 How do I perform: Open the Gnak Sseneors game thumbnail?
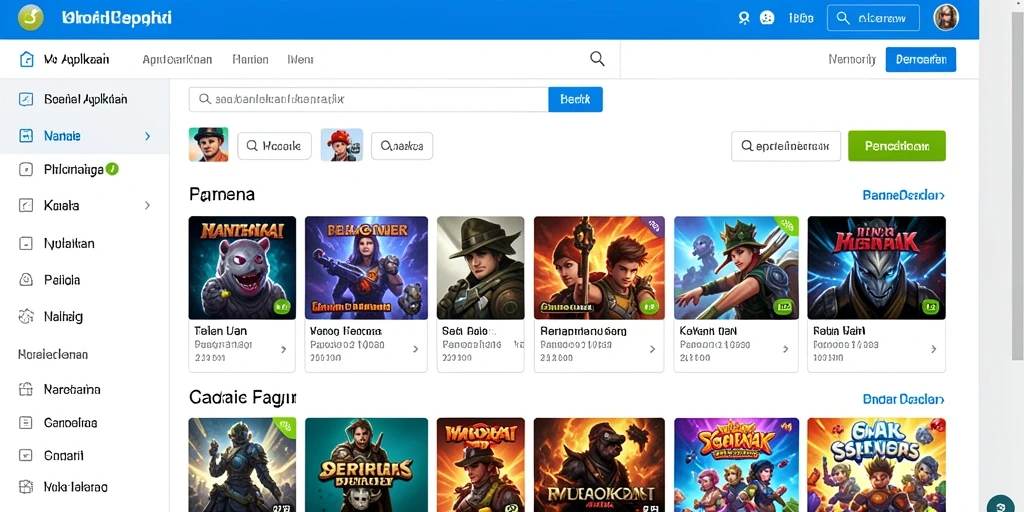pos(876,465)
